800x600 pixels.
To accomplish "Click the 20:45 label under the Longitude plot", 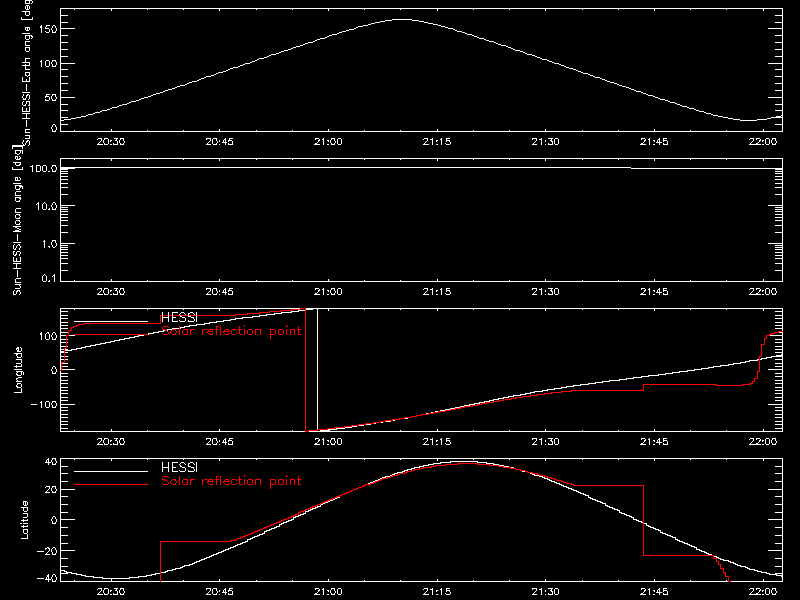I will (219, 442).
